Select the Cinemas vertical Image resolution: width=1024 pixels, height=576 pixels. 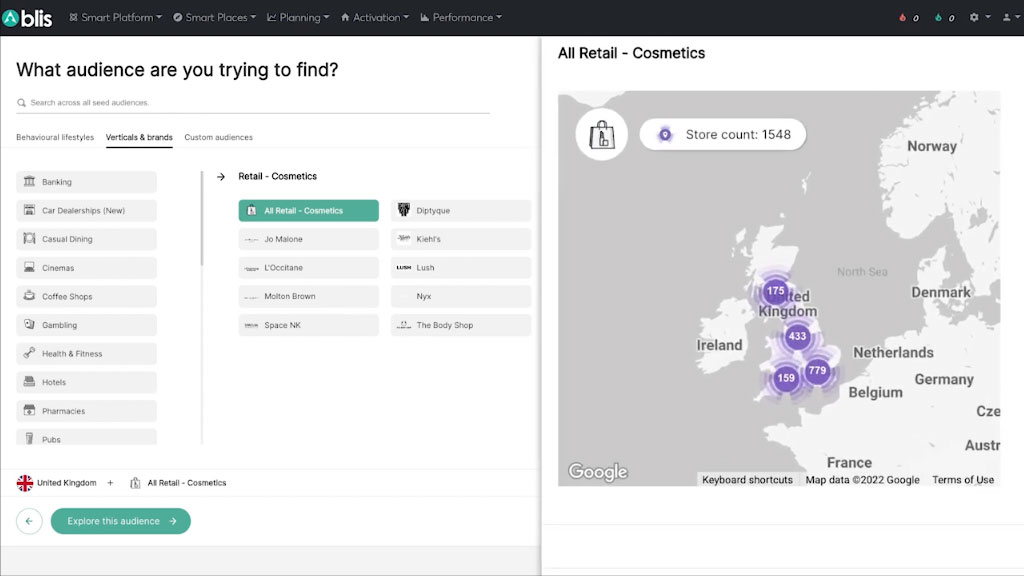point(86,268)
